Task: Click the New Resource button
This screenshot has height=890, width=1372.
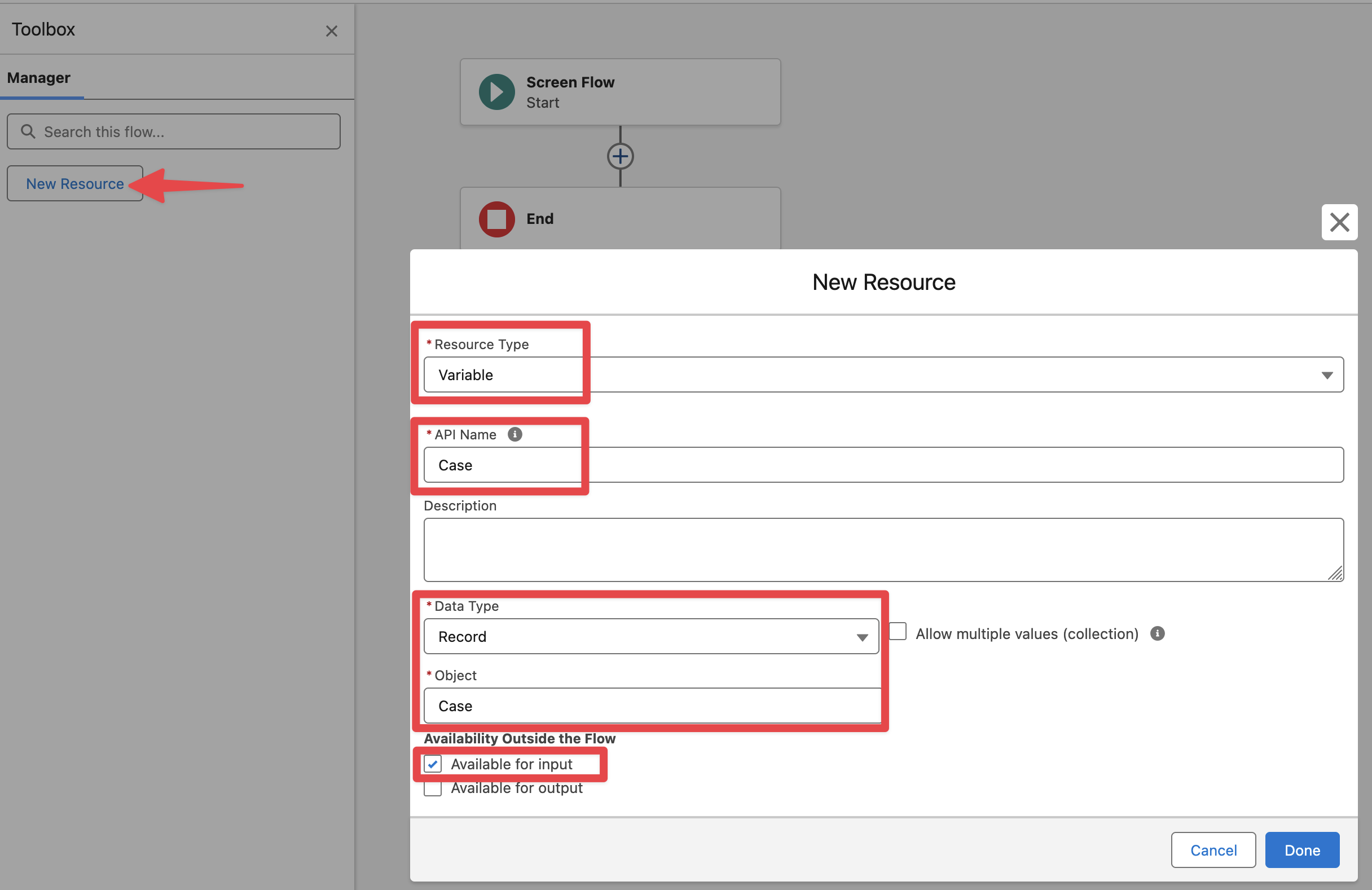Action: pos(74,184)
